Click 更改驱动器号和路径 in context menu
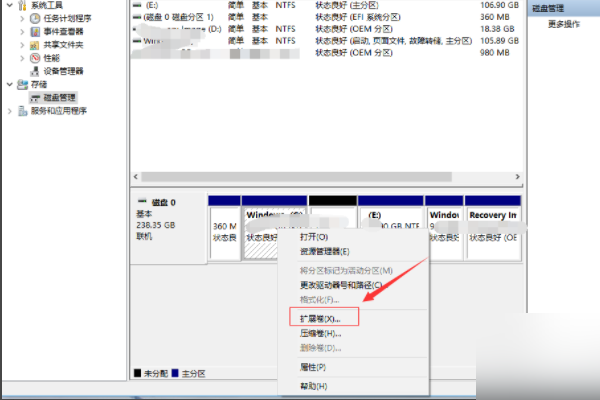 pyautogui.click(x=340, y=285)
